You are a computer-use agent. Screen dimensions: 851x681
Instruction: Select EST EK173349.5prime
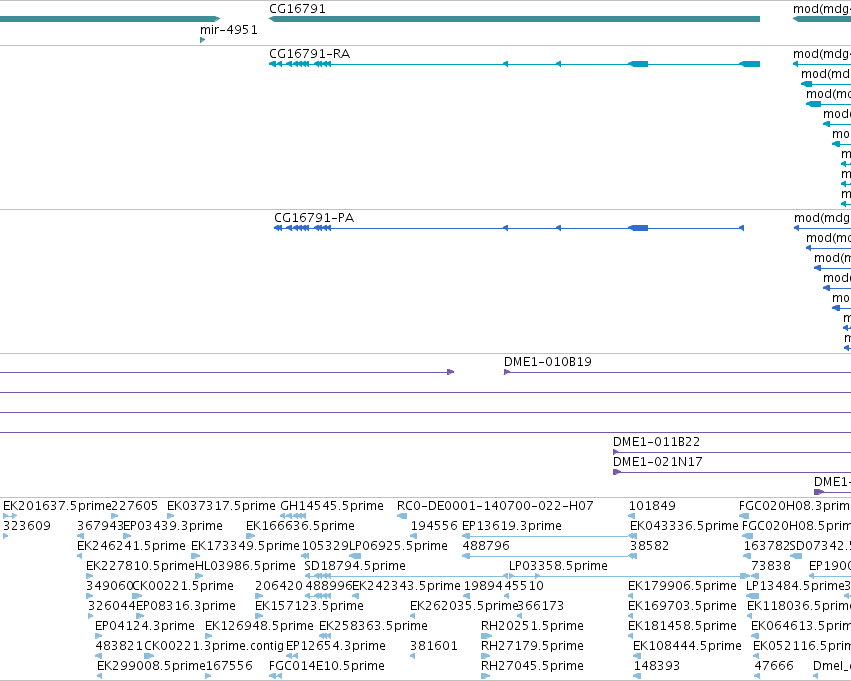[245, 546]
